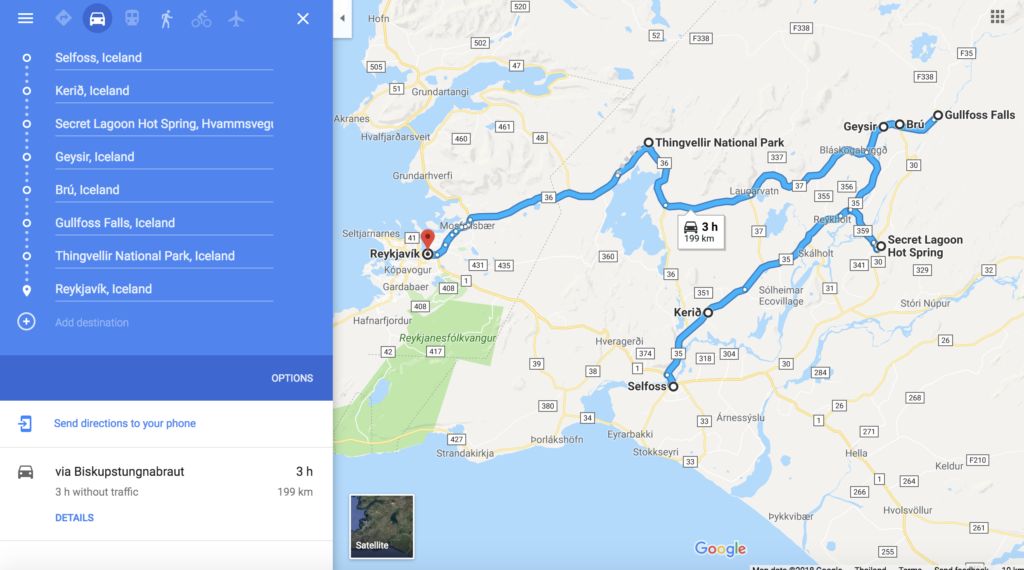Image resolution: width=1024 pixels, height=570 pixels.
Task: Edit the Gullfoss Falls, Iceland stop
Action: (164, 223)
